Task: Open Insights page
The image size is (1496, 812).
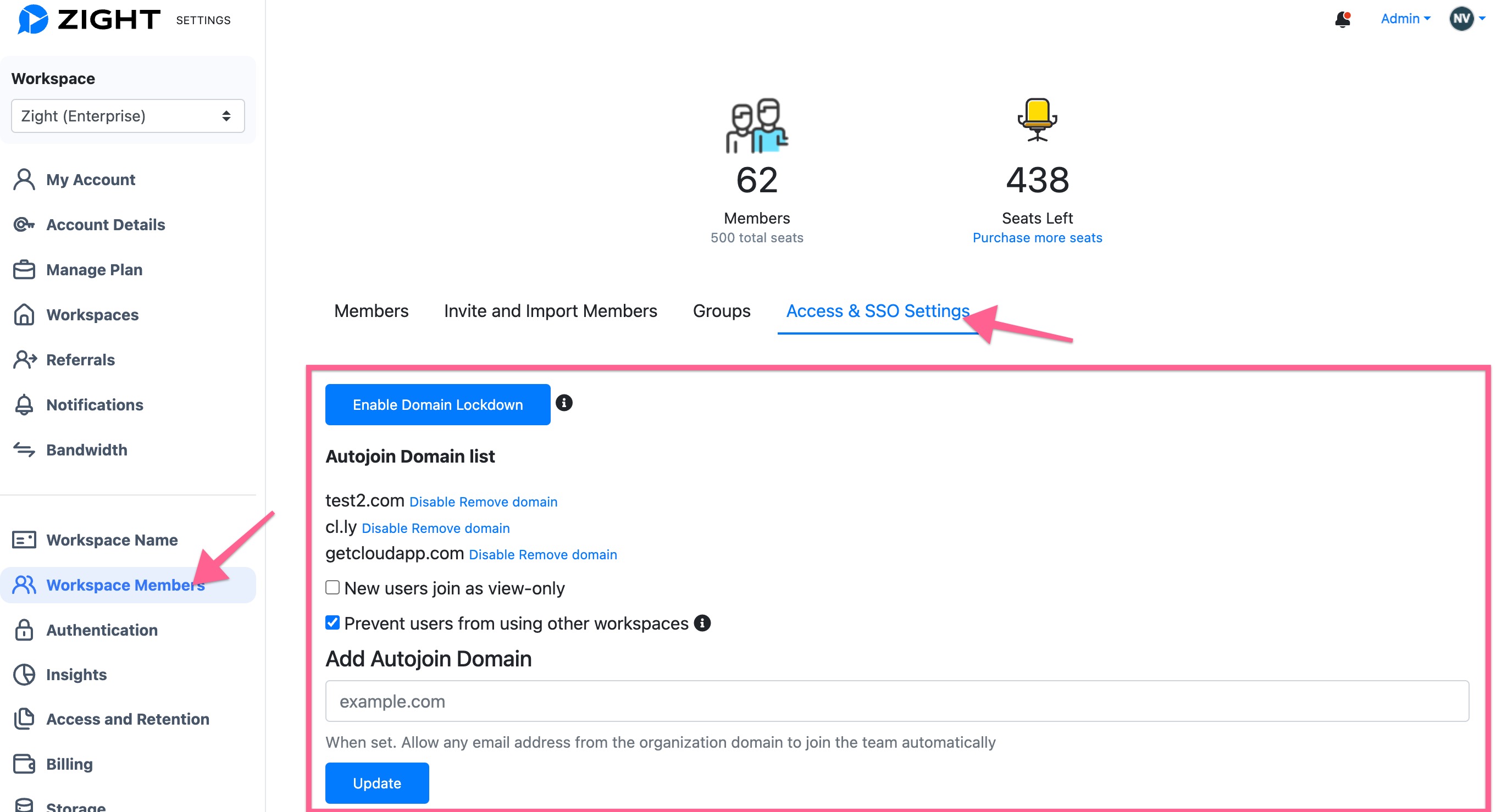Action: (x=76, y=675)
